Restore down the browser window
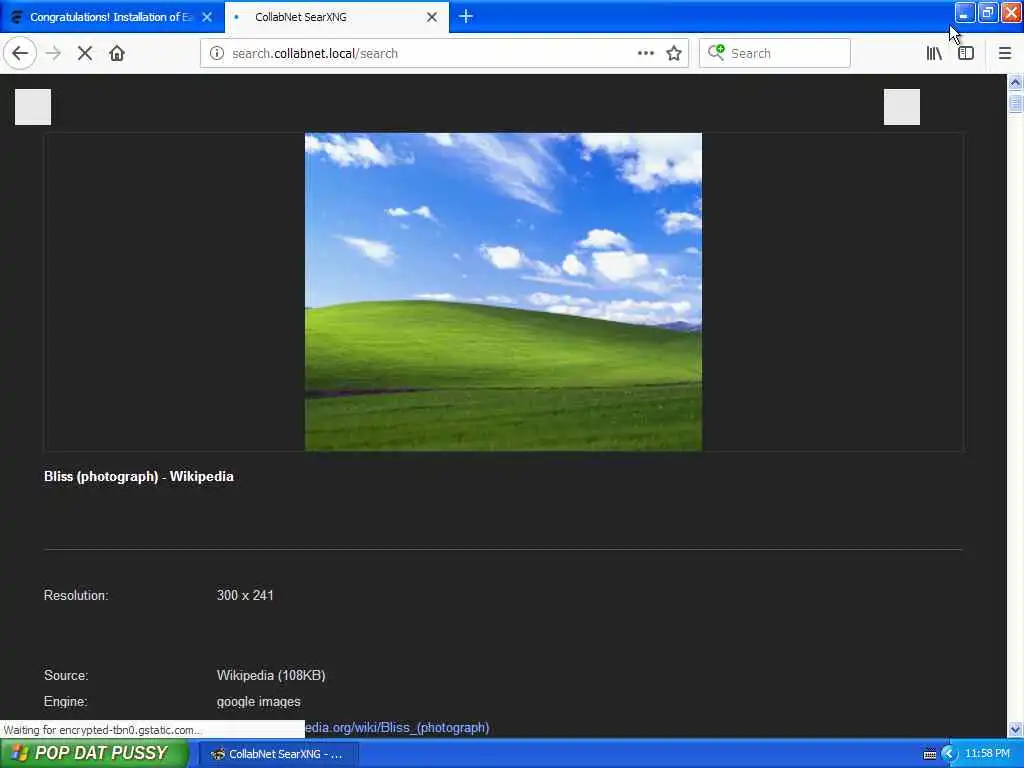Image resolution: width=1024 pixels, height=768 pixels. coord(988,12)
